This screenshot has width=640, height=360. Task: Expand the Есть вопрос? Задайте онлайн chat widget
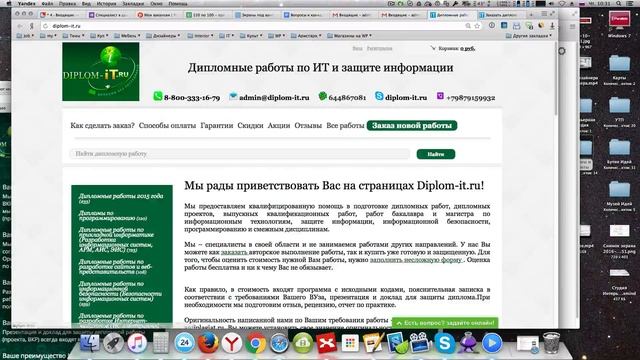445,323
